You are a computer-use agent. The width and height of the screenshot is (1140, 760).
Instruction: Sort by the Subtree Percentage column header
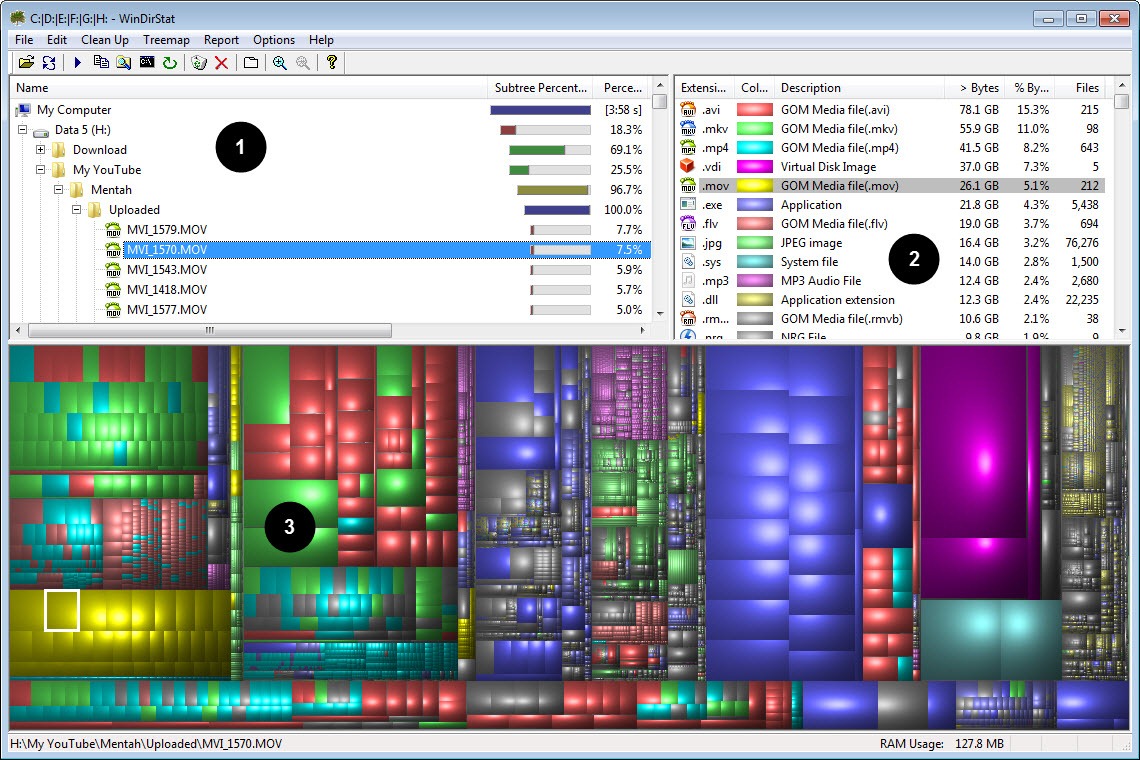click(x=540, y=88)
